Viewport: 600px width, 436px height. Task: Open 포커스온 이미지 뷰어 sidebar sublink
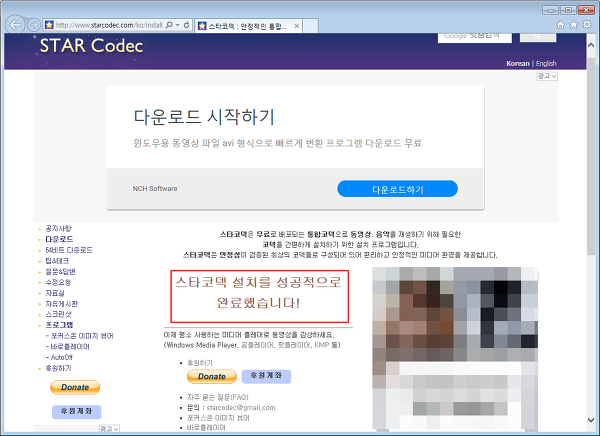coord(82,336)
